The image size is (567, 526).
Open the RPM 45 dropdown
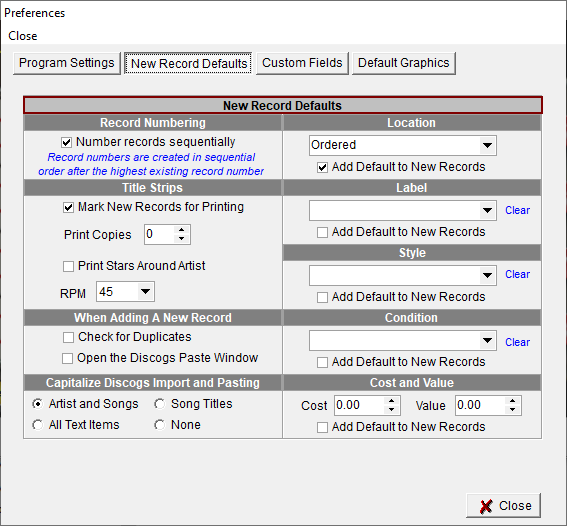[x=145, y=291]
